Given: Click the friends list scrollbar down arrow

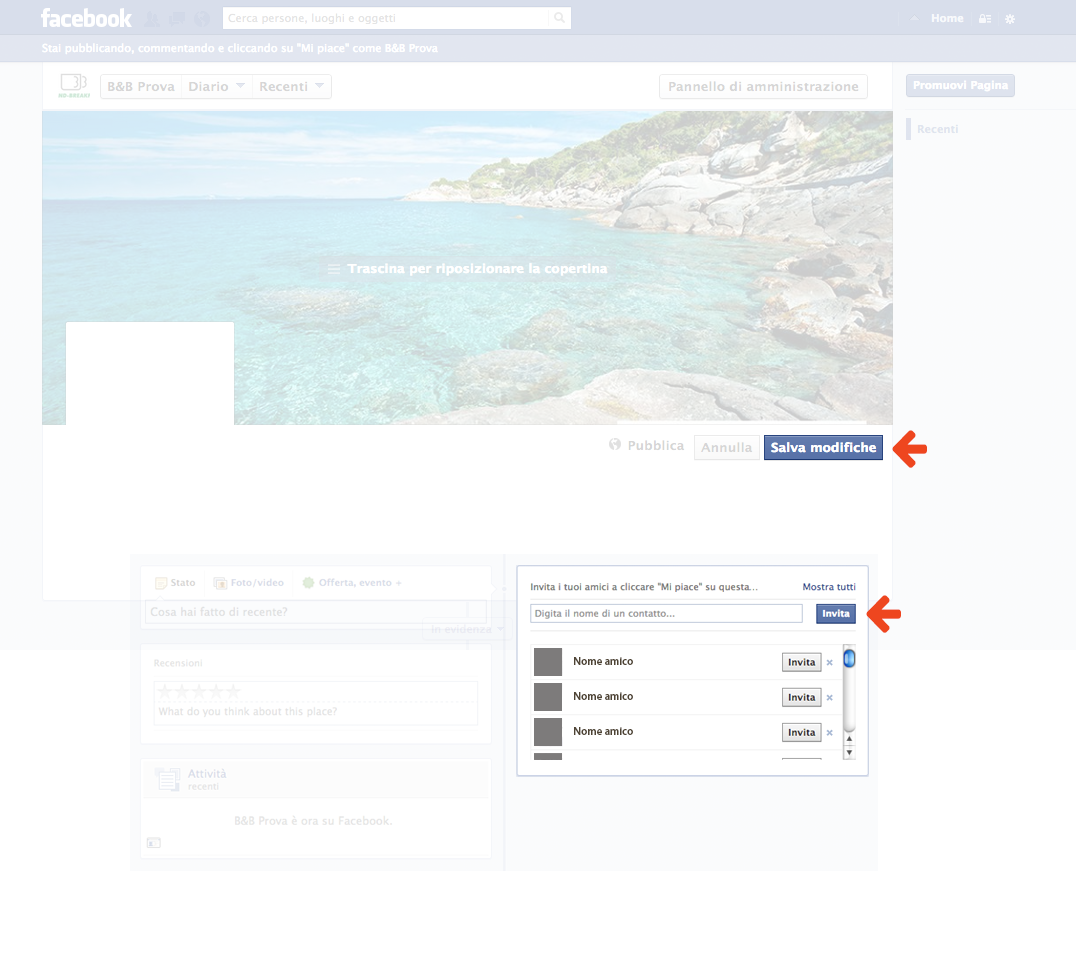Looking at the screenshot, I should 849,752.
